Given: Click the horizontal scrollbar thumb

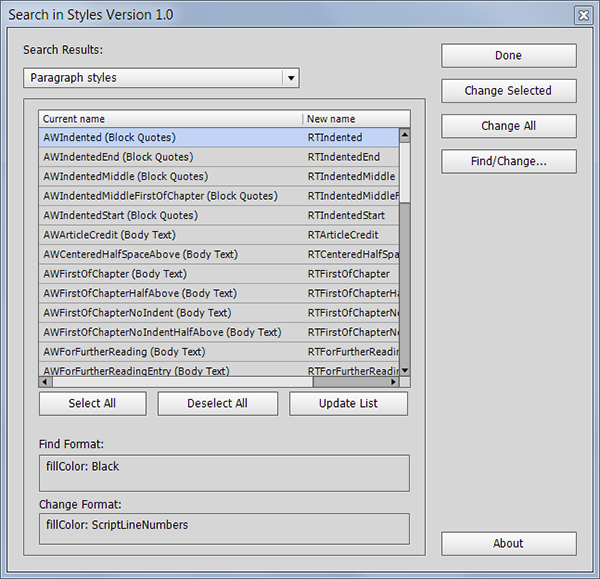Looking at the screenshot, I should [x=183, y=382].
